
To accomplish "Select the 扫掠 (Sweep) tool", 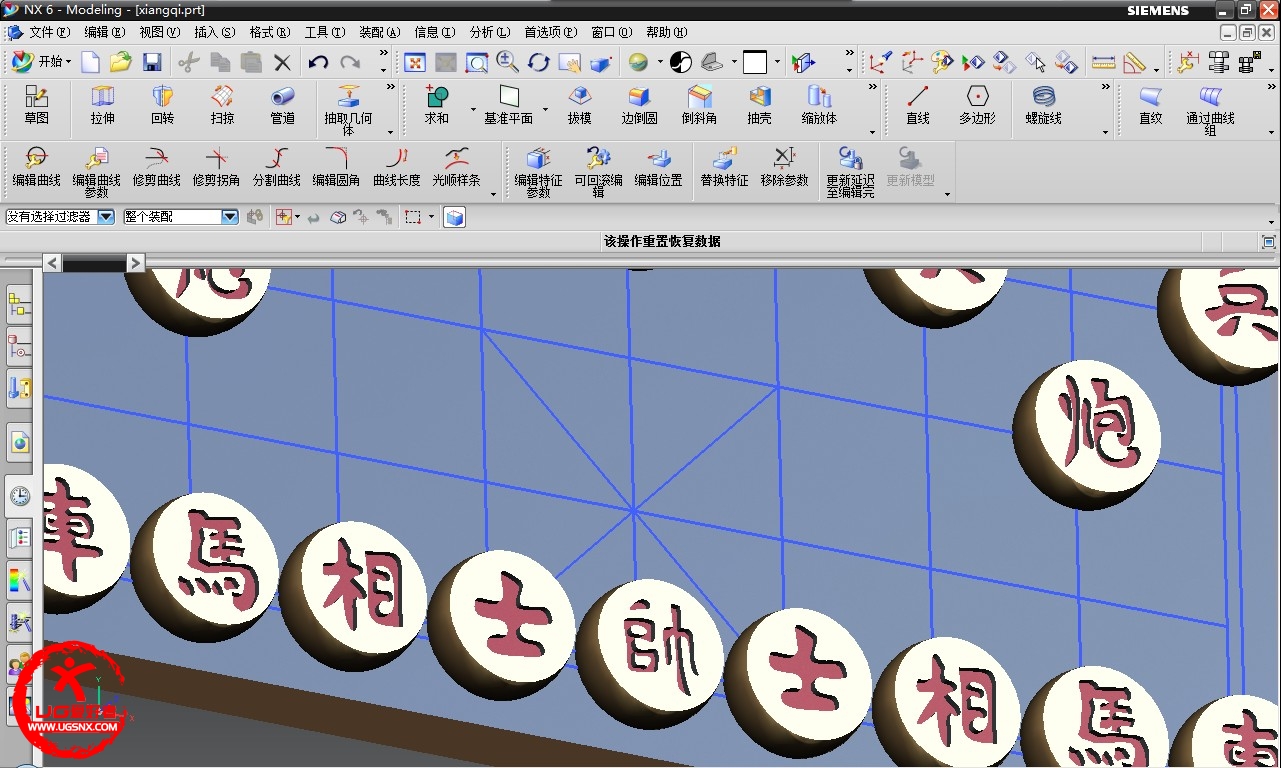I will click(x=222, y=106).
